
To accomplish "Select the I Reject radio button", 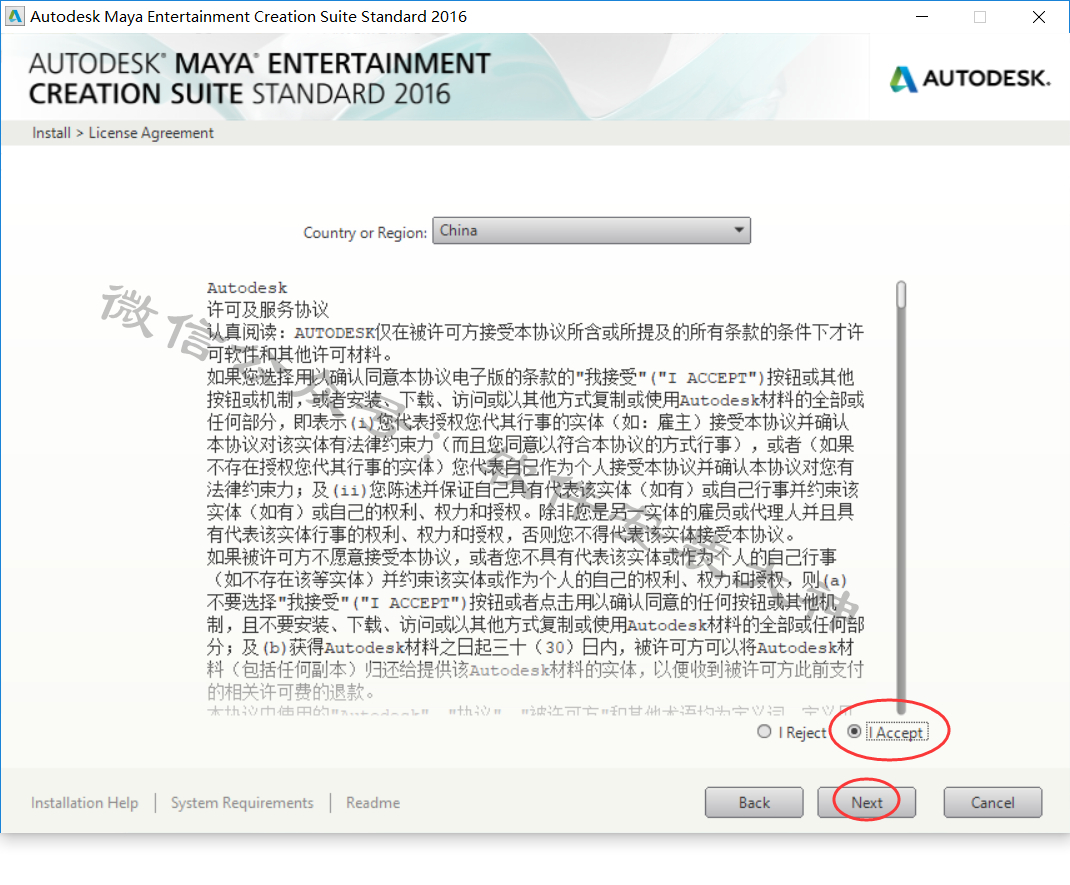I will point(764,731).
